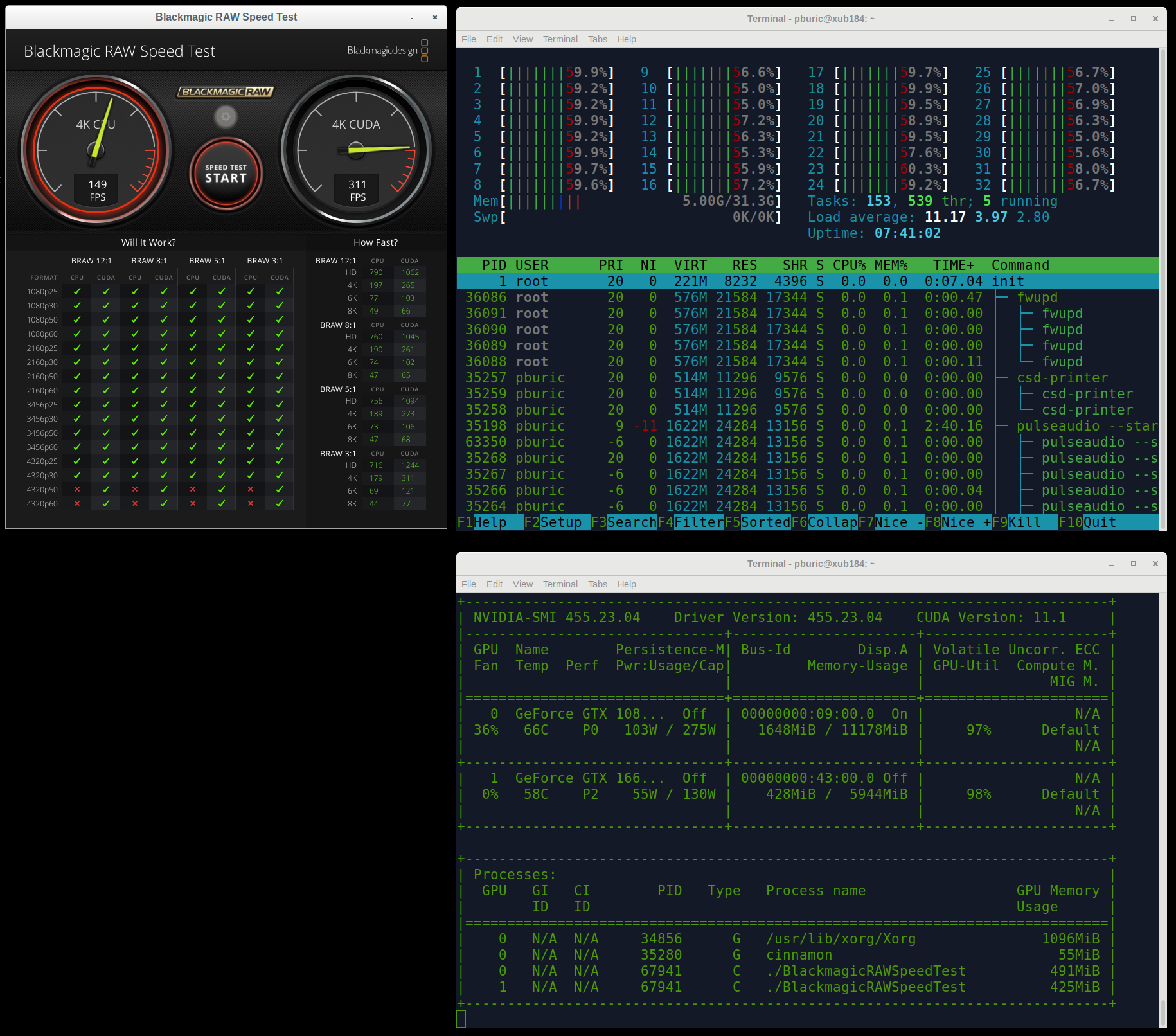Viewport: 1176px width, 1036px height.
Task: Sort htop by MEM% column header
Action: [x=891, y=265]
